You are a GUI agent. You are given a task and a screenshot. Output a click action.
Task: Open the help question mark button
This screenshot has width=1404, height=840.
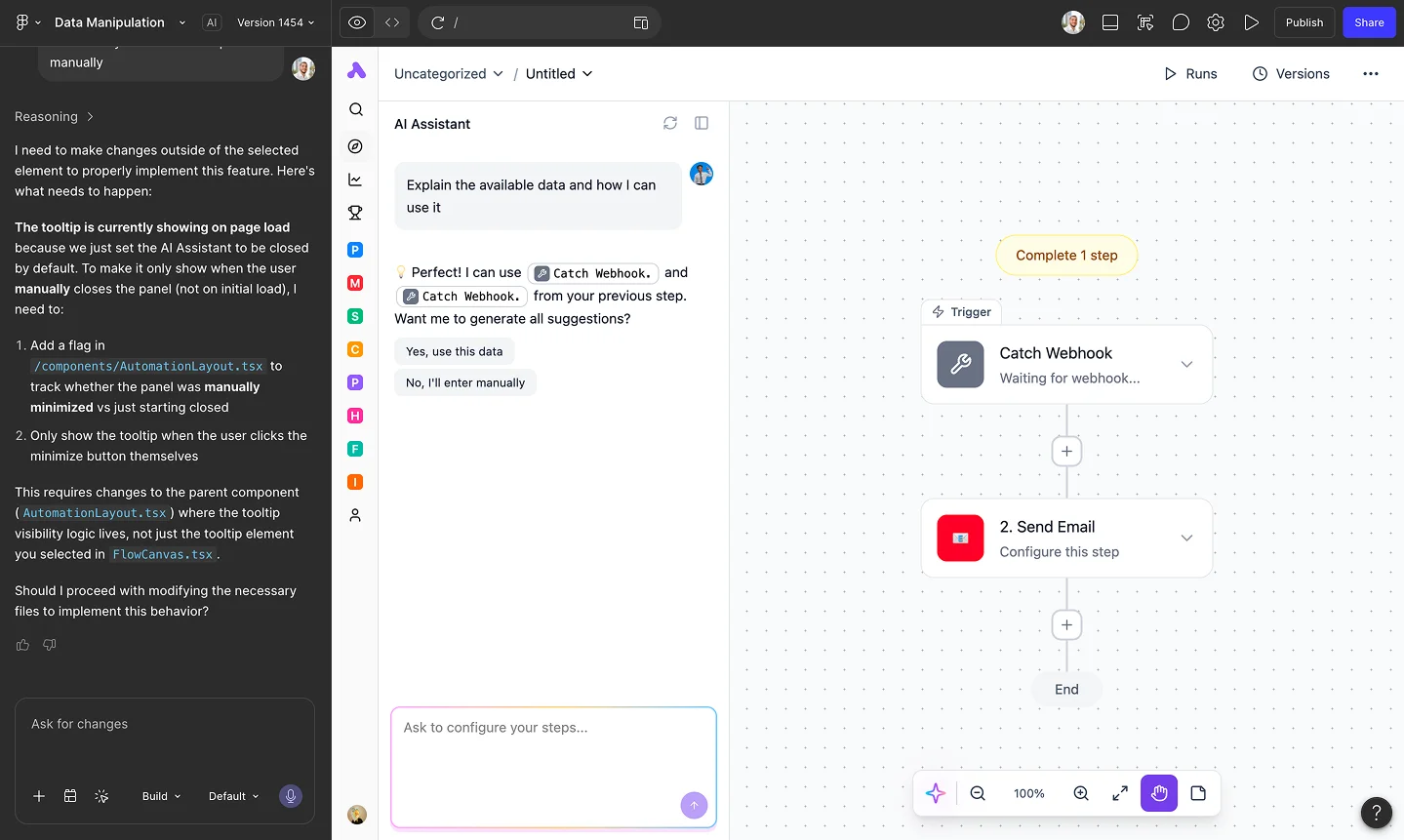(1377, 812)
